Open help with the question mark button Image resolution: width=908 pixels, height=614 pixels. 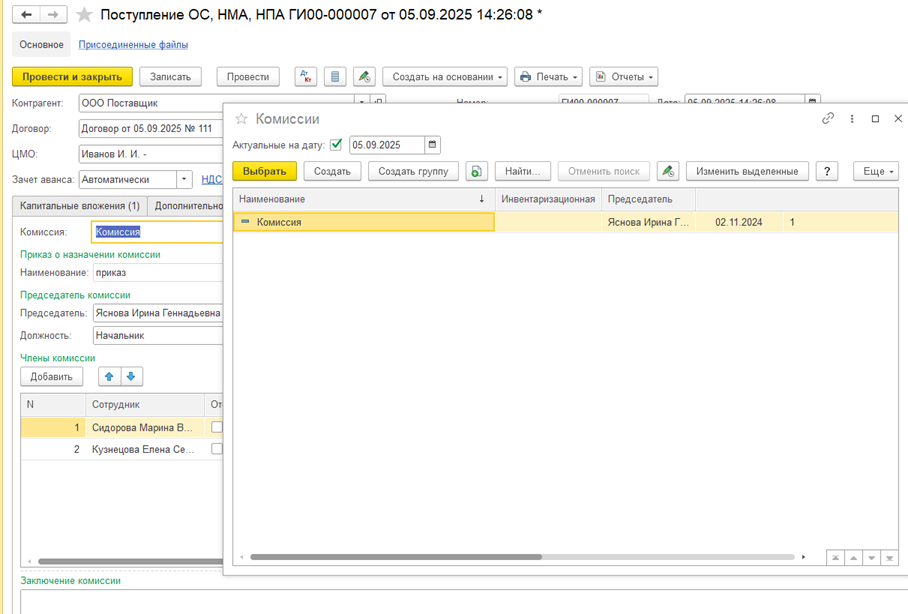[x=827, y=171]
